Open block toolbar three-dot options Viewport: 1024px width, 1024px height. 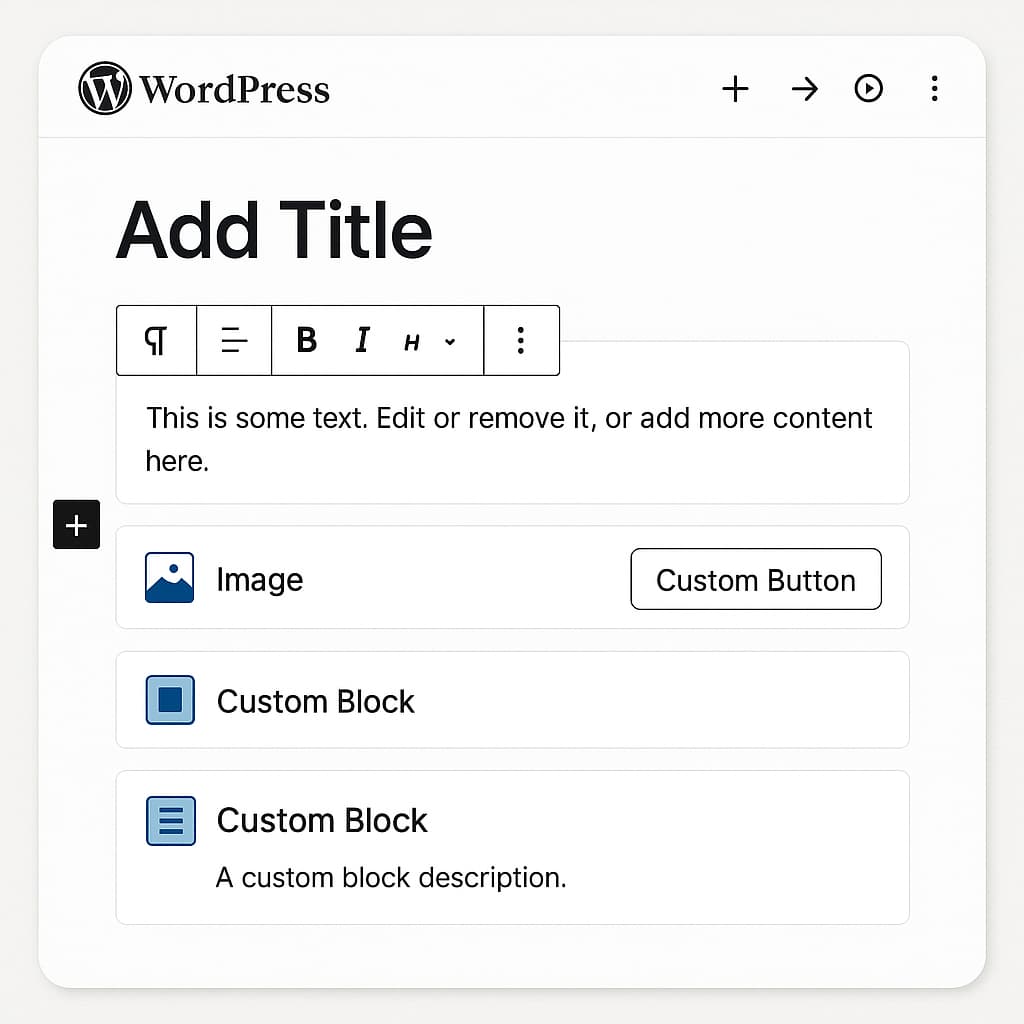point(520,341)
